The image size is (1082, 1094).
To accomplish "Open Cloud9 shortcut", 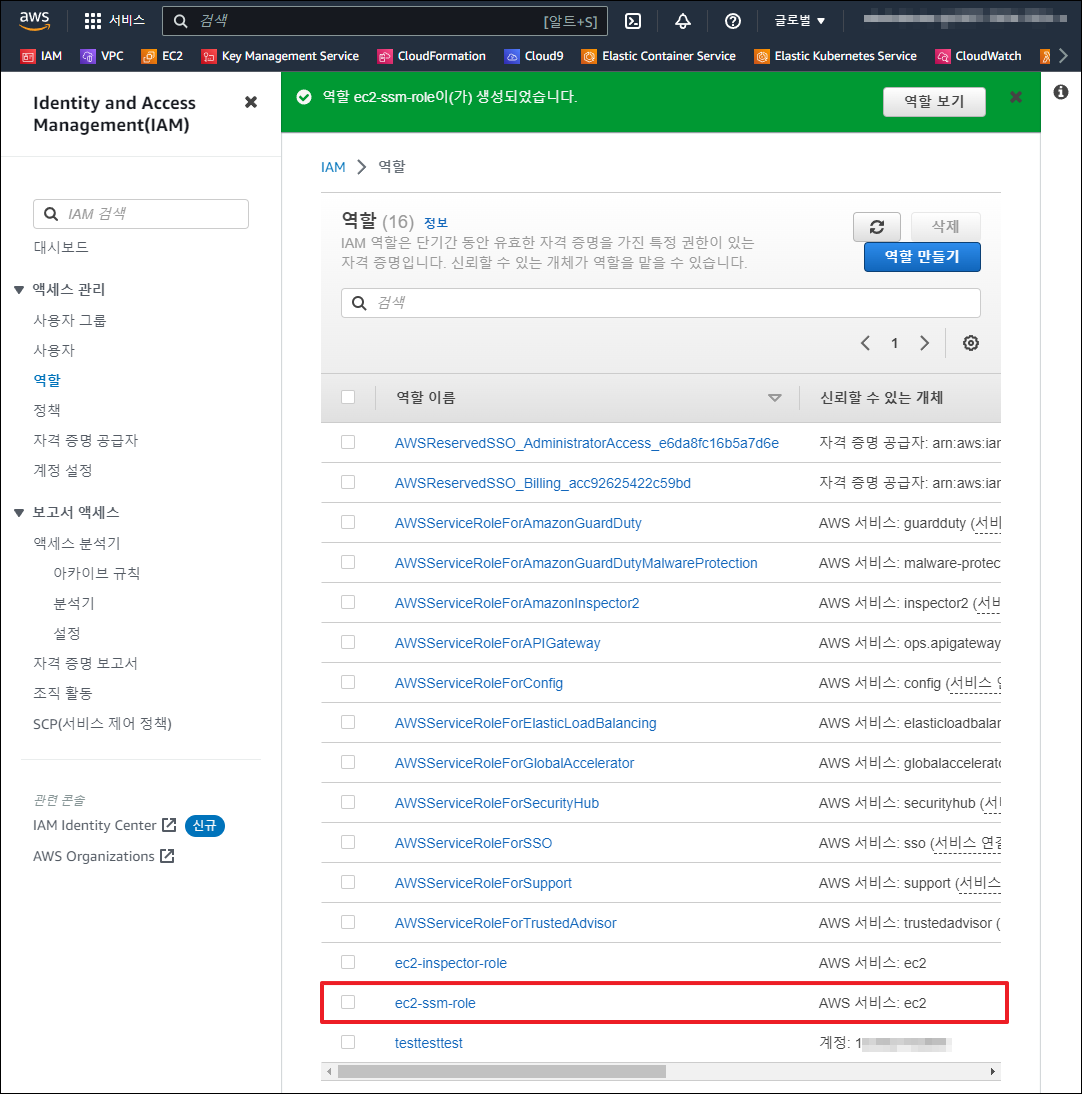I will [534, 56].
